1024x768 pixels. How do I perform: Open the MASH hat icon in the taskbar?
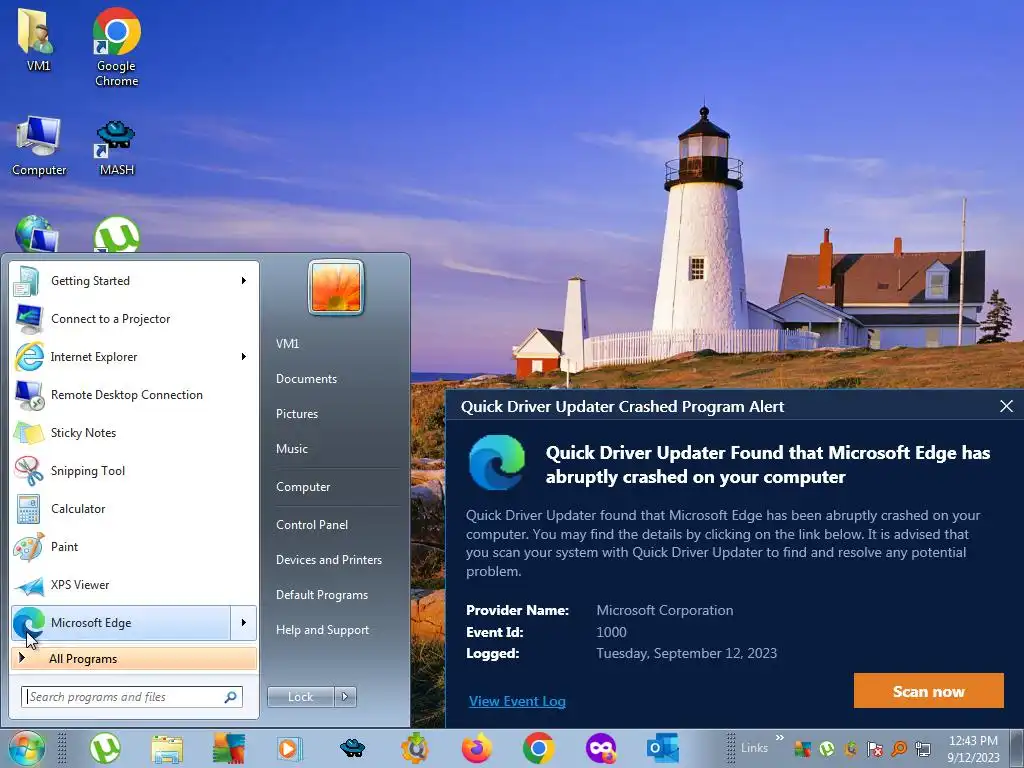352,747
